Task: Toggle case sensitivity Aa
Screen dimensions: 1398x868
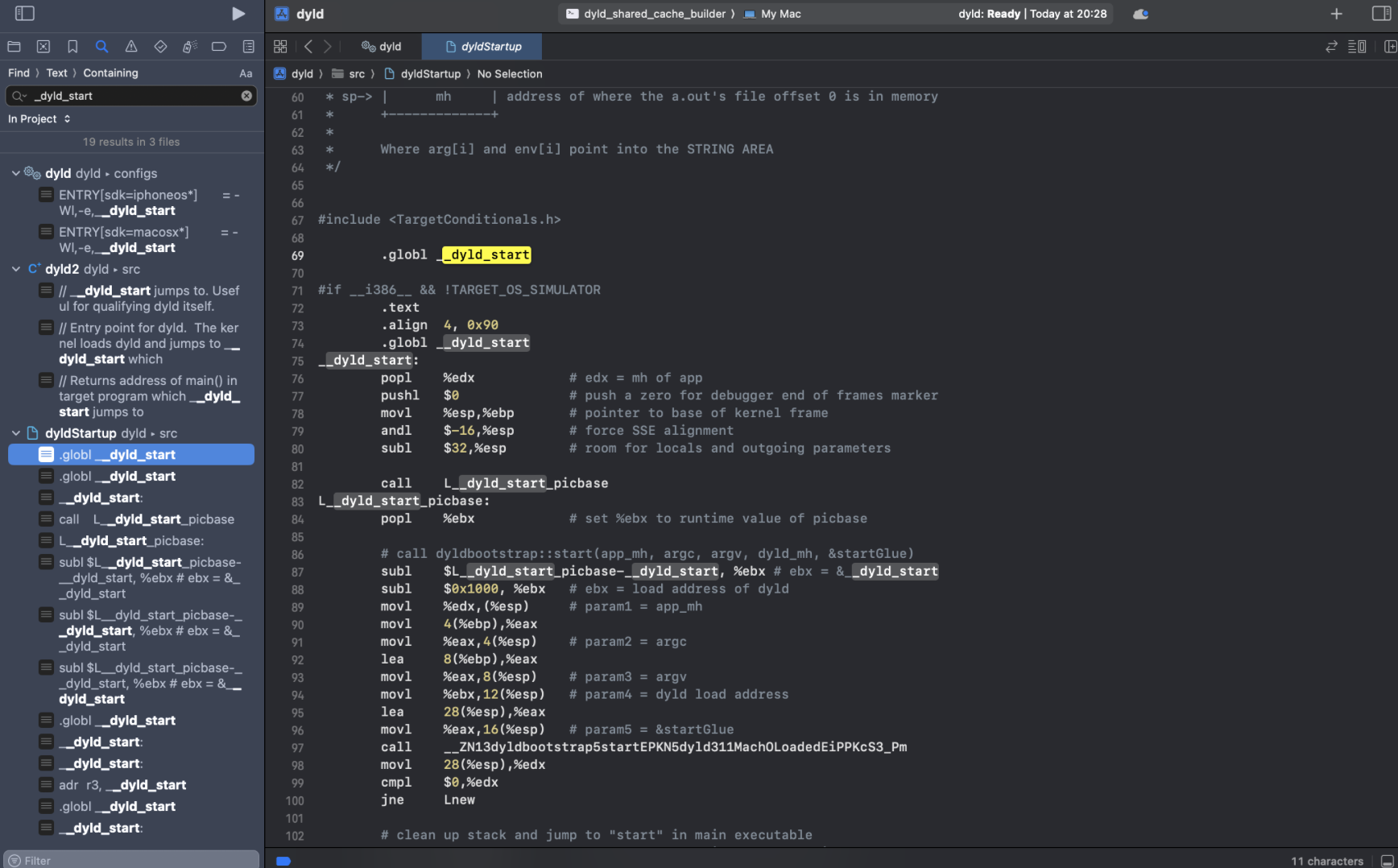Action: coord(246,73)
